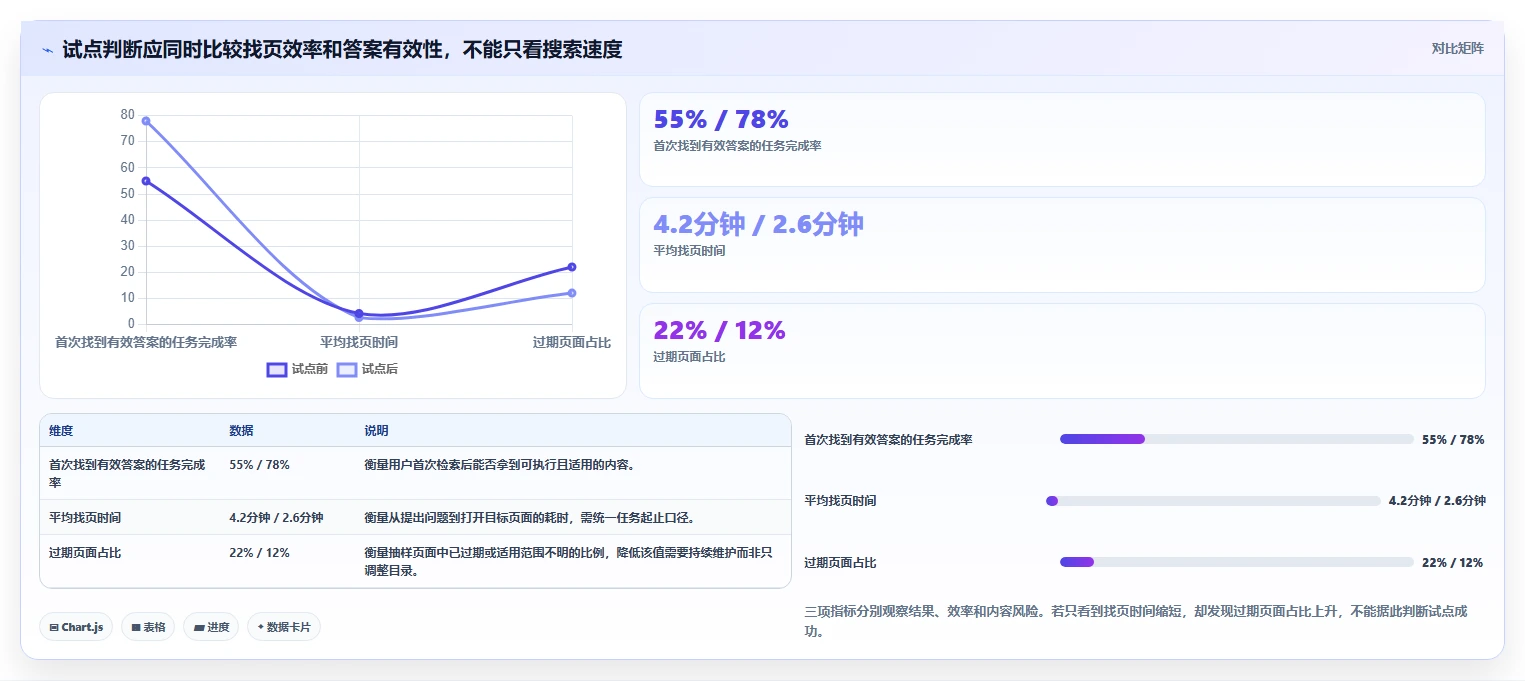Click the header title 试点判断应同时比较找页效率
The width and height of the screenshot is (1525, 681).
pyautogui.click(x=342, y=49)
